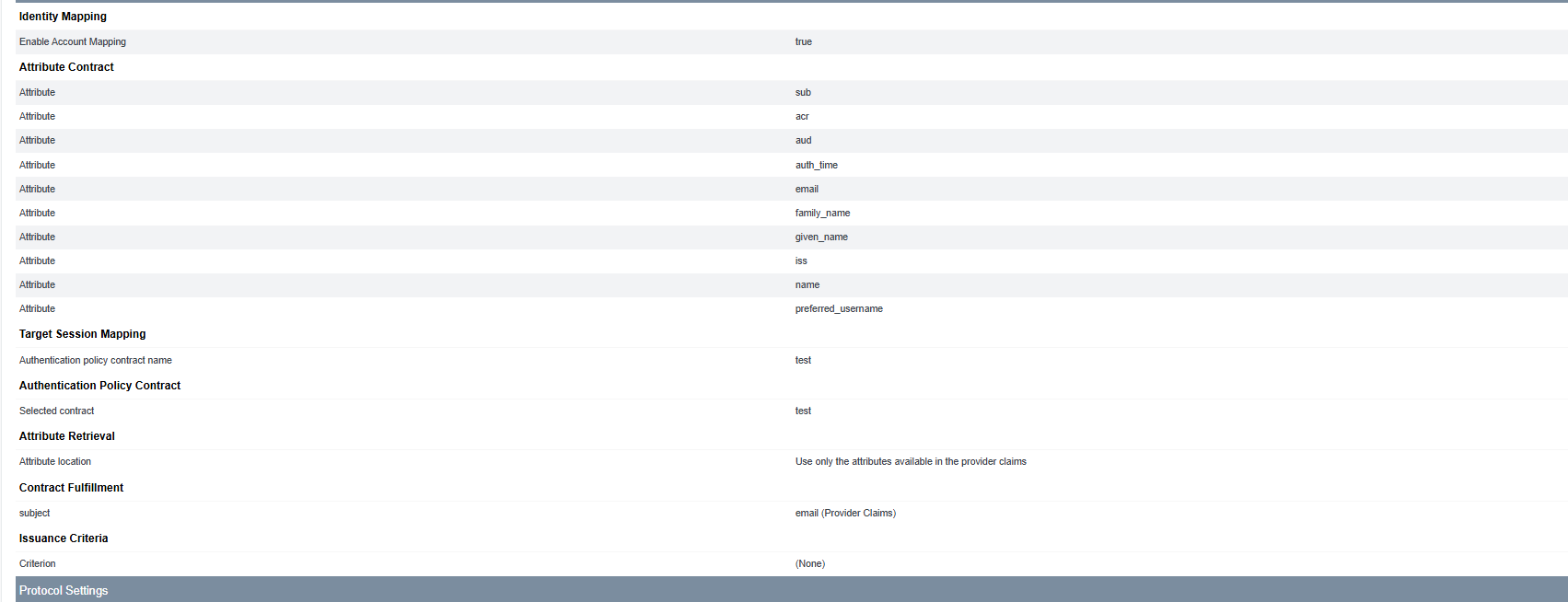Open the Attribute Contract section heading
The width and height of the screenshot is (1568, 602).
(x=66, y=67)
